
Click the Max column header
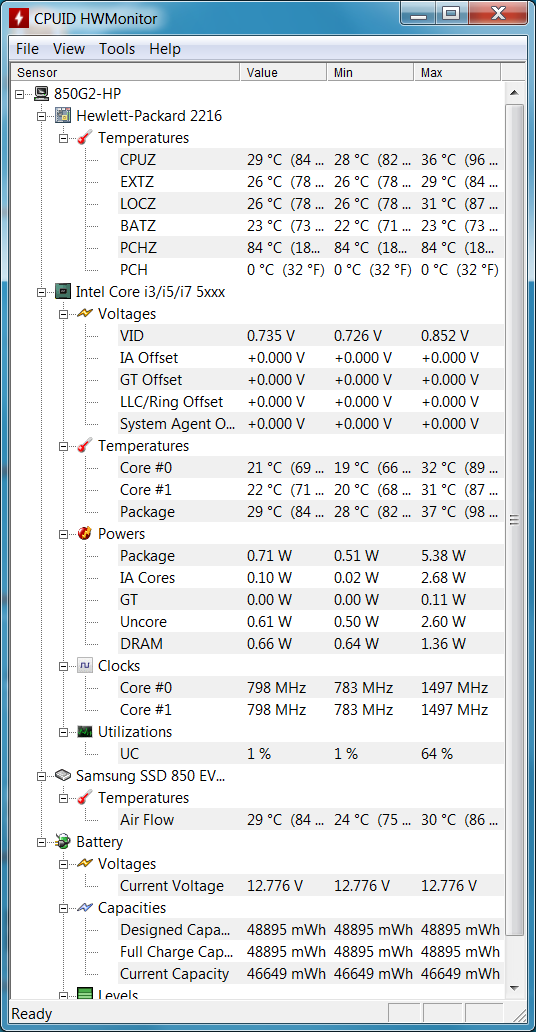(x=458, y=72)
